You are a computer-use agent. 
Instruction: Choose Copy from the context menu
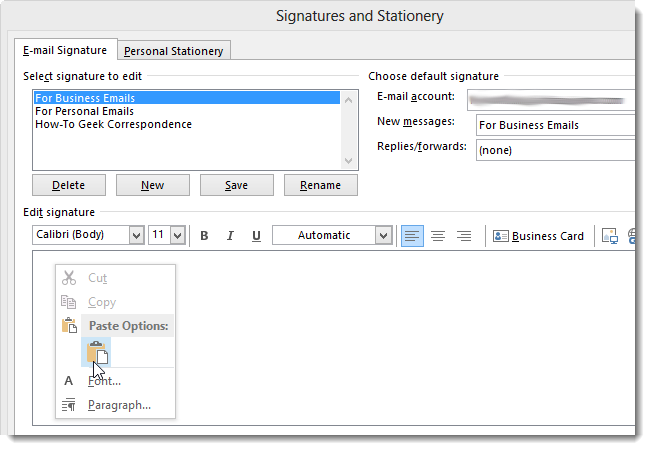116,302
